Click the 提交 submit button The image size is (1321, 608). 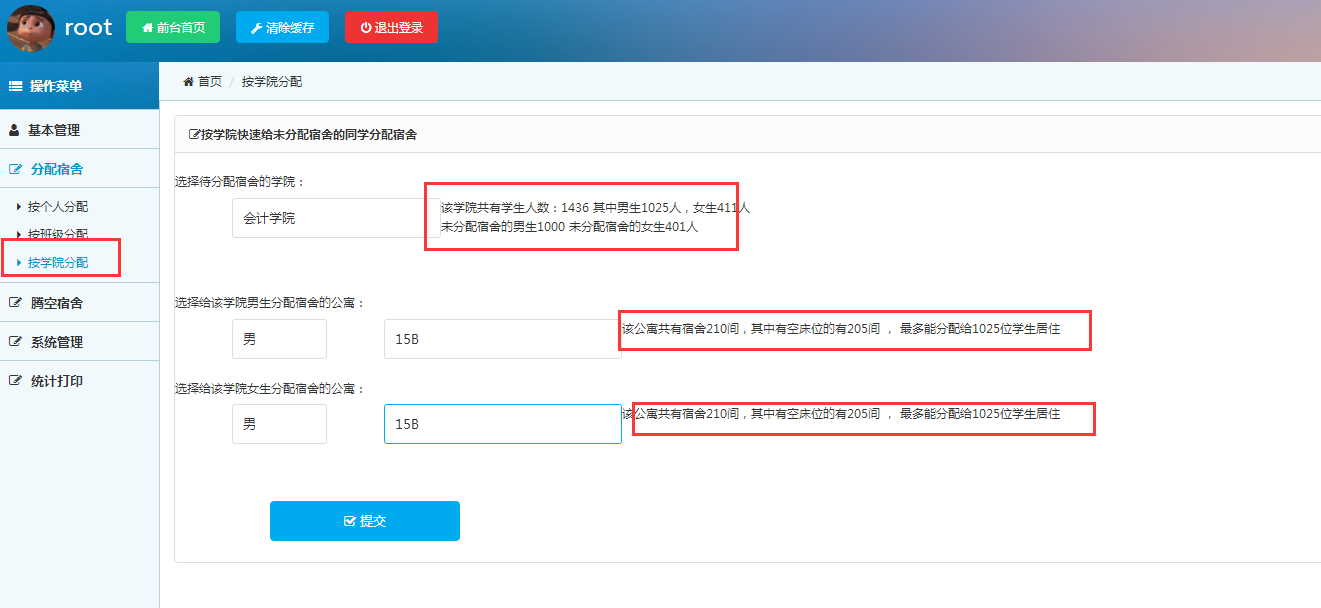pyautogui.click(x=364, y=520)
